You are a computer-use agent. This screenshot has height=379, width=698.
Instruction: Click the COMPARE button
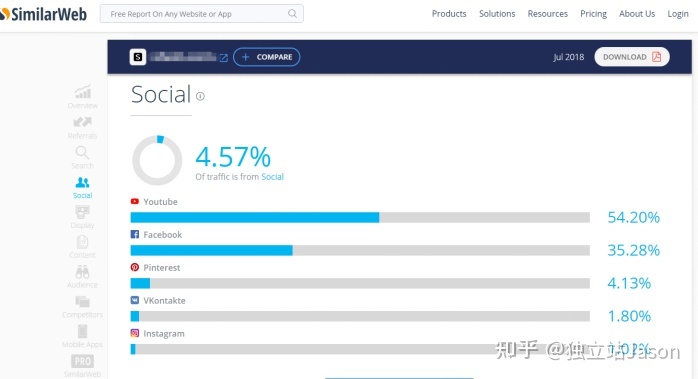(x=267, y=57)
